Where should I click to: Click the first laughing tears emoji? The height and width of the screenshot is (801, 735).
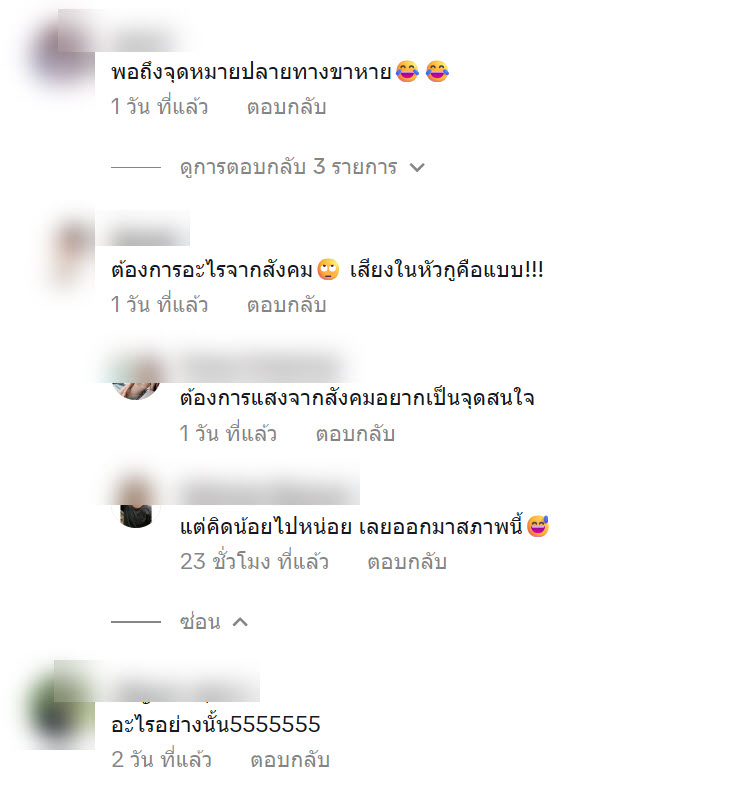point(407,71)
